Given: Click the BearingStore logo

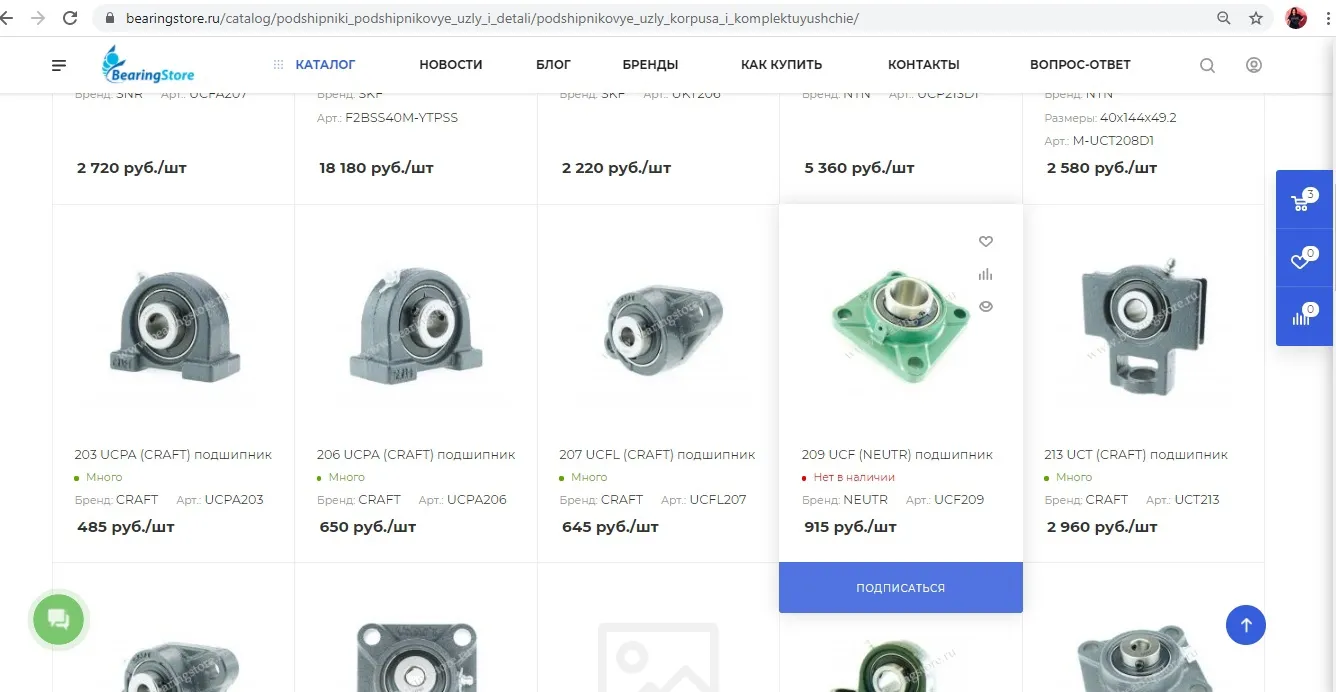Looking at the screenshot, I should point(148,65).
